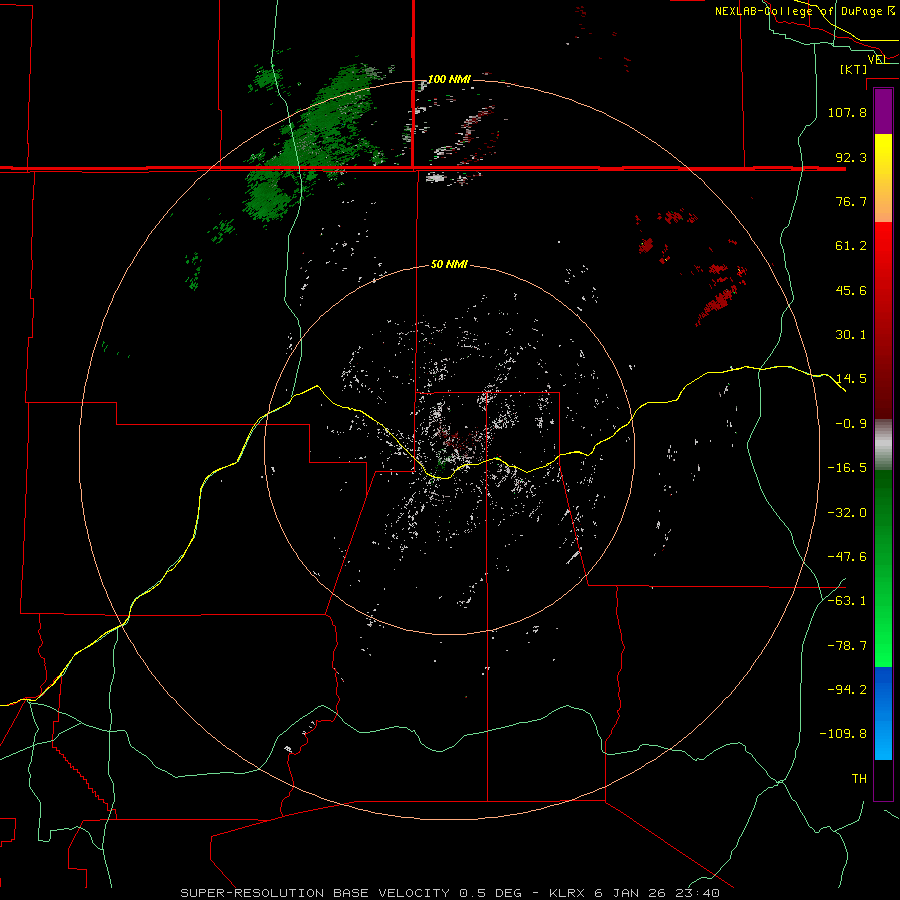Click the SUPER-RESOLUTION BASE VELOCITY caption text
900x900 pixels.
coord(315,893)
